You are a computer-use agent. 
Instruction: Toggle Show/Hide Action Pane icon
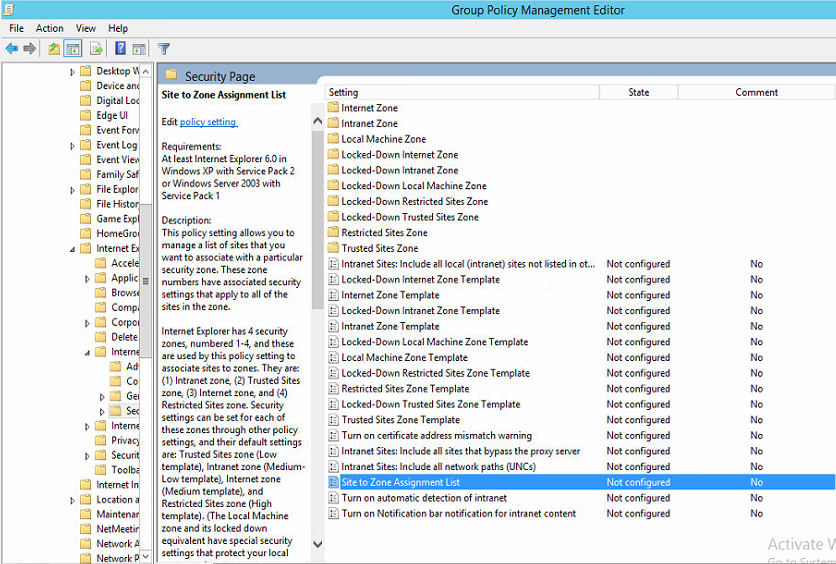pyautogui.click(x=139, y=49)
